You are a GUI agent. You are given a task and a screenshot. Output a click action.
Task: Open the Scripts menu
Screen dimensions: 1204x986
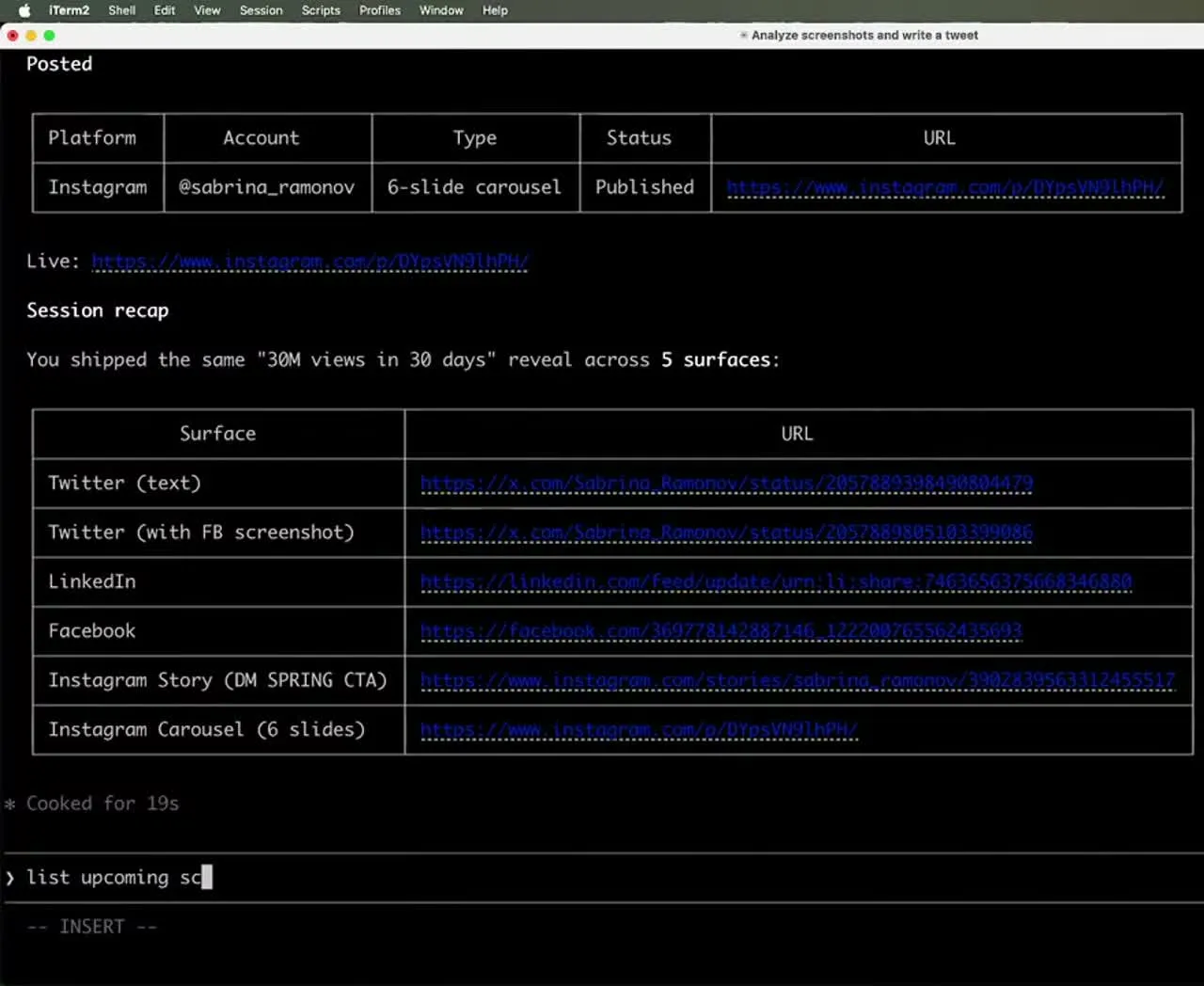pyautogui.click(x=321, y=10)
